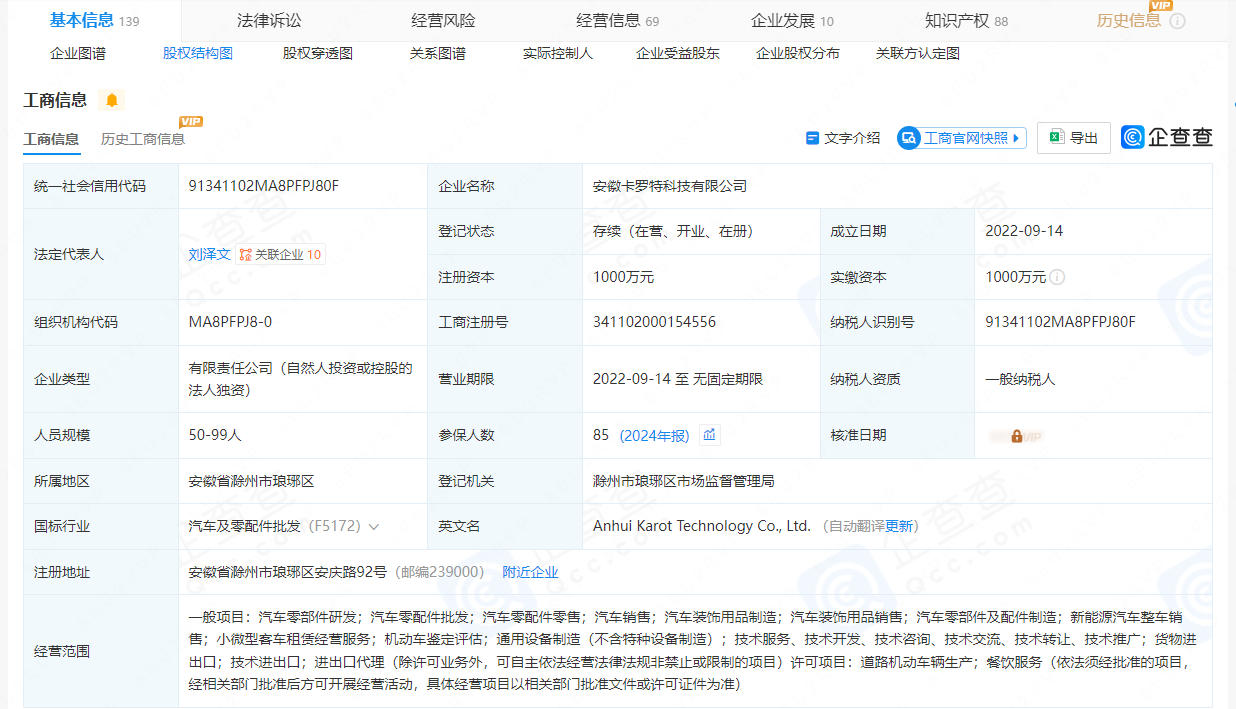Open related companies 关联企业 10 badge
Image resolution: width=1236 pixels, height=709 pixels.
coord(281,255)
